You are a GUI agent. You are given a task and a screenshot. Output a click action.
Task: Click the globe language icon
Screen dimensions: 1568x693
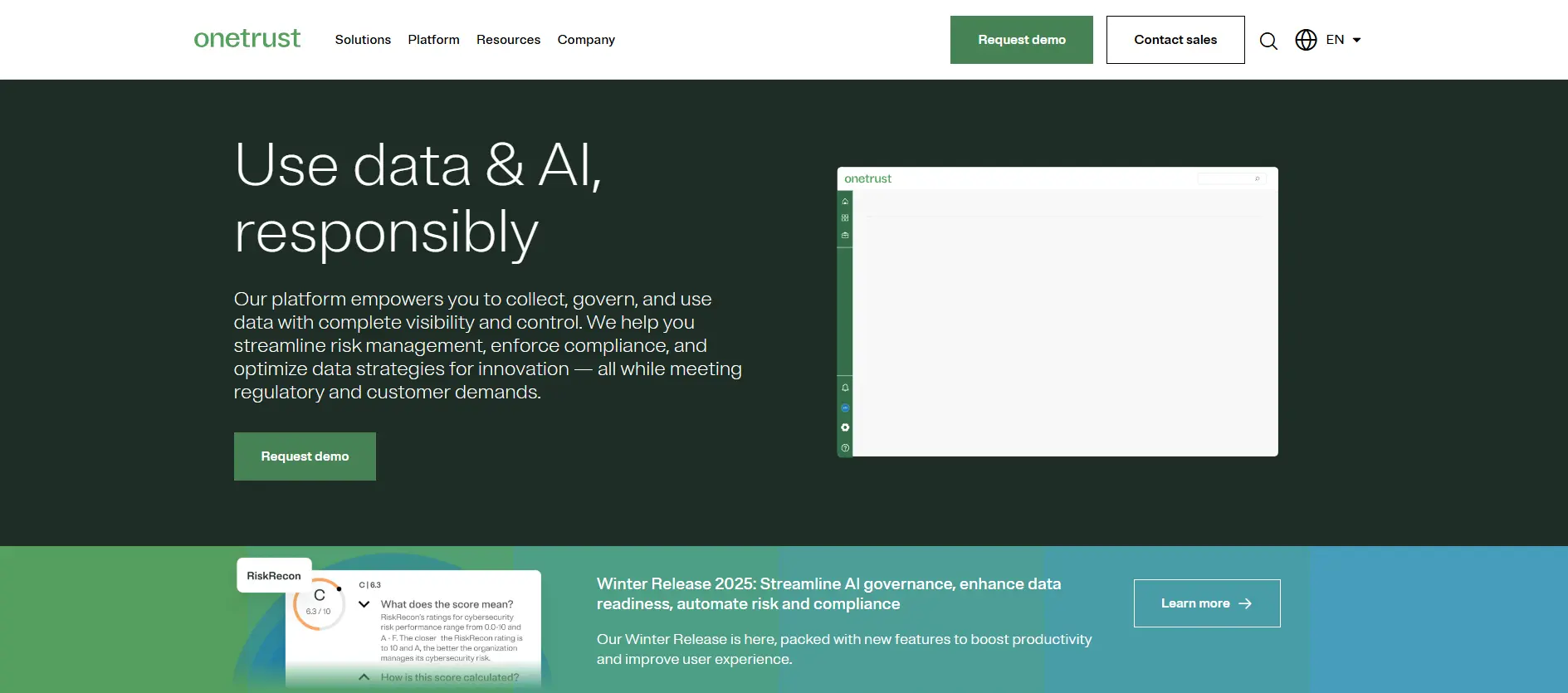(1306, 40)
